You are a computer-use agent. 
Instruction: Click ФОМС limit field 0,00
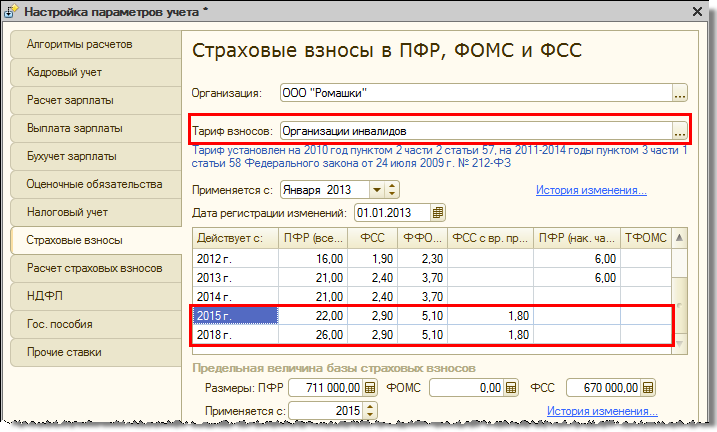467,388
